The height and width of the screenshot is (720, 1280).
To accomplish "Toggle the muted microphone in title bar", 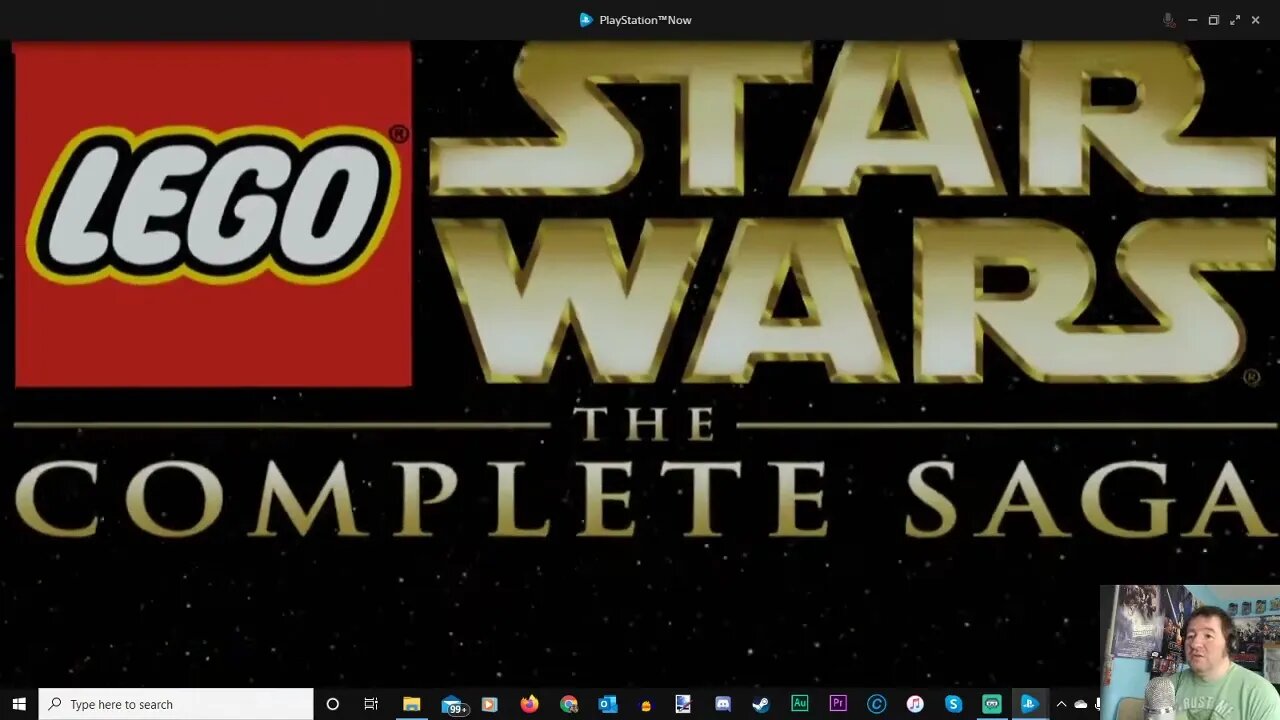I will (1168, 20).
